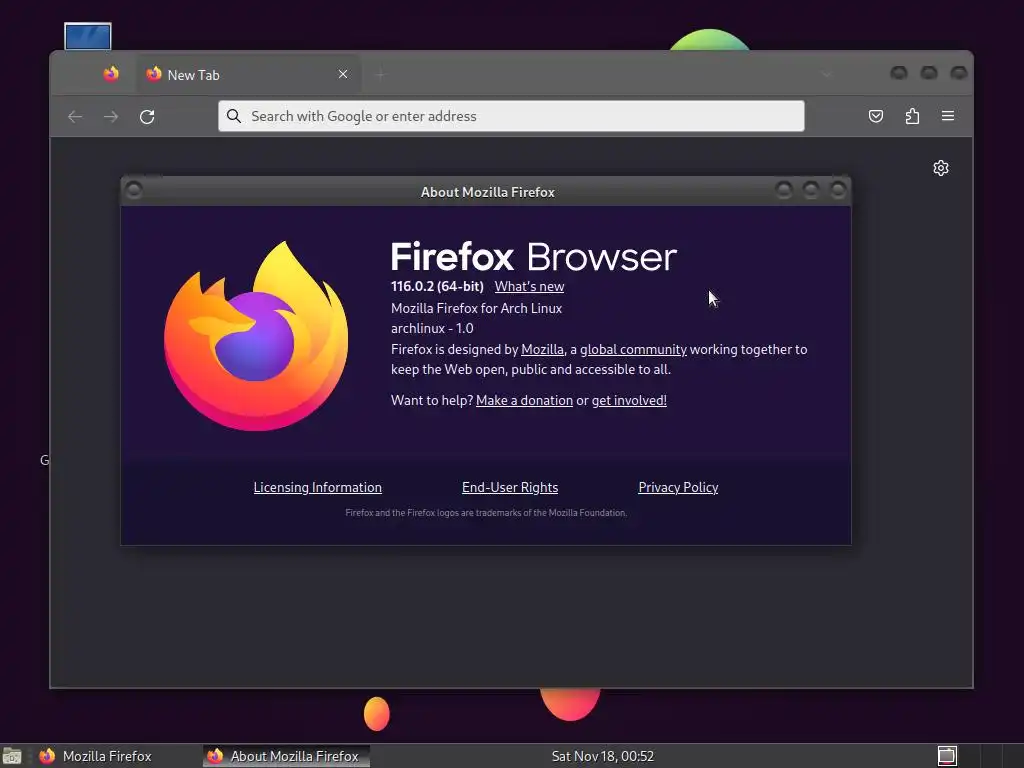Click the text archlinux - 1.0
Image resolution: width=1024 pixels, height=768 pixels.
point(432,328)
